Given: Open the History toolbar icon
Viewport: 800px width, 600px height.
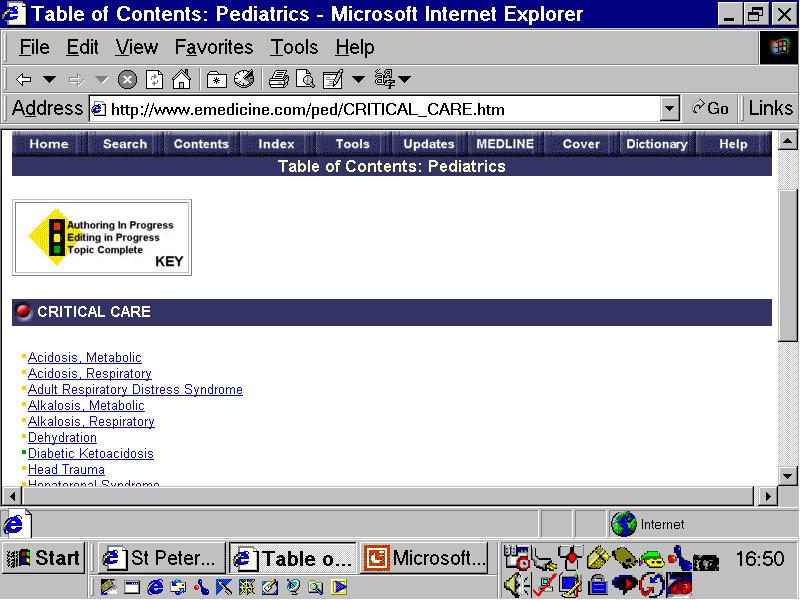Looking at the screenshot, I should tap(244, 79).
